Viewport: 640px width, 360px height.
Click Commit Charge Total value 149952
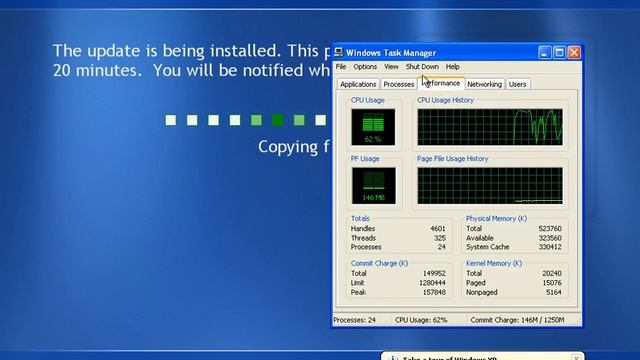[x=434, y=273]
